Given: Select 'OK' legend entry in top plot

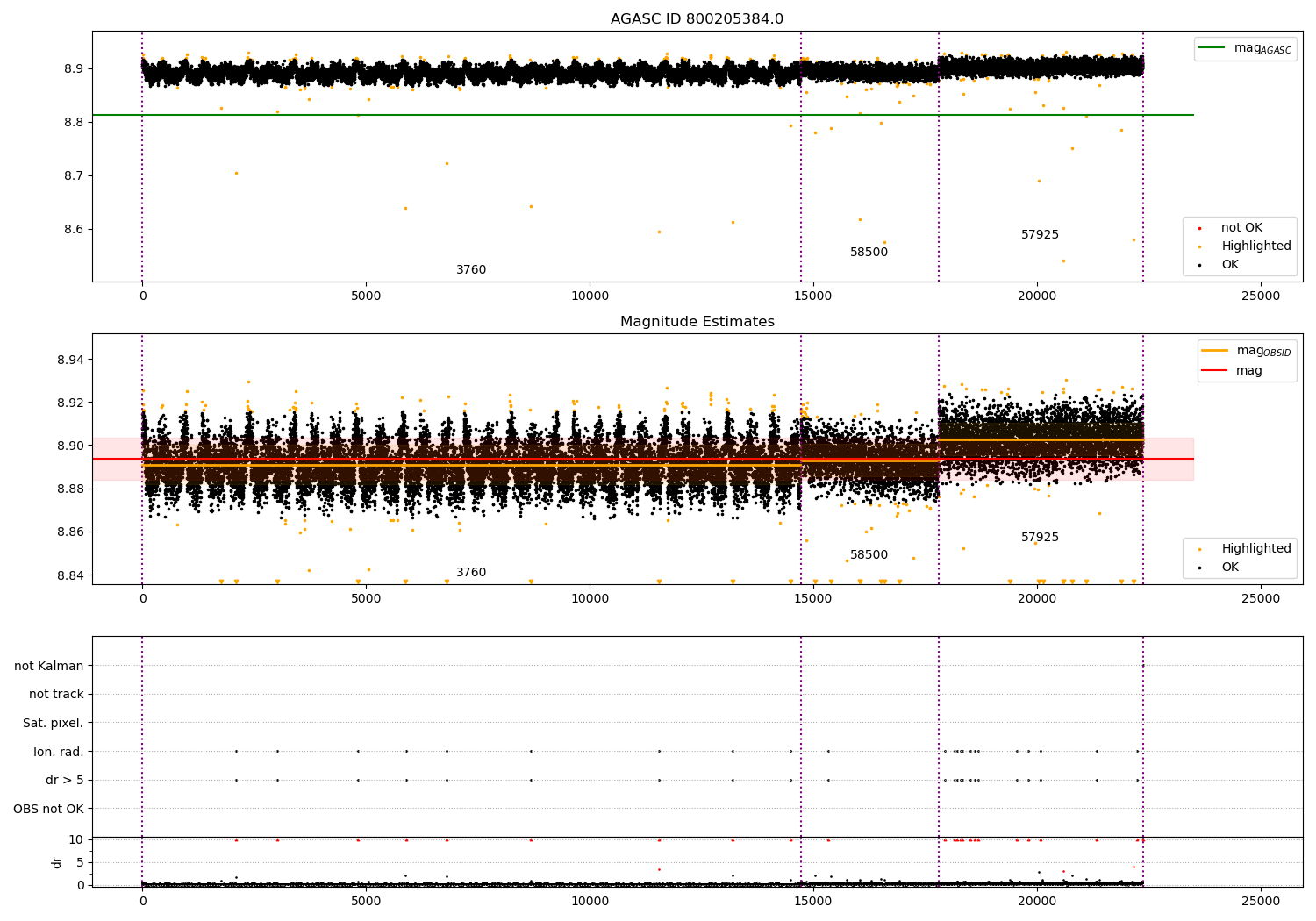Looking at the screenshot, I should point(1230,265).
